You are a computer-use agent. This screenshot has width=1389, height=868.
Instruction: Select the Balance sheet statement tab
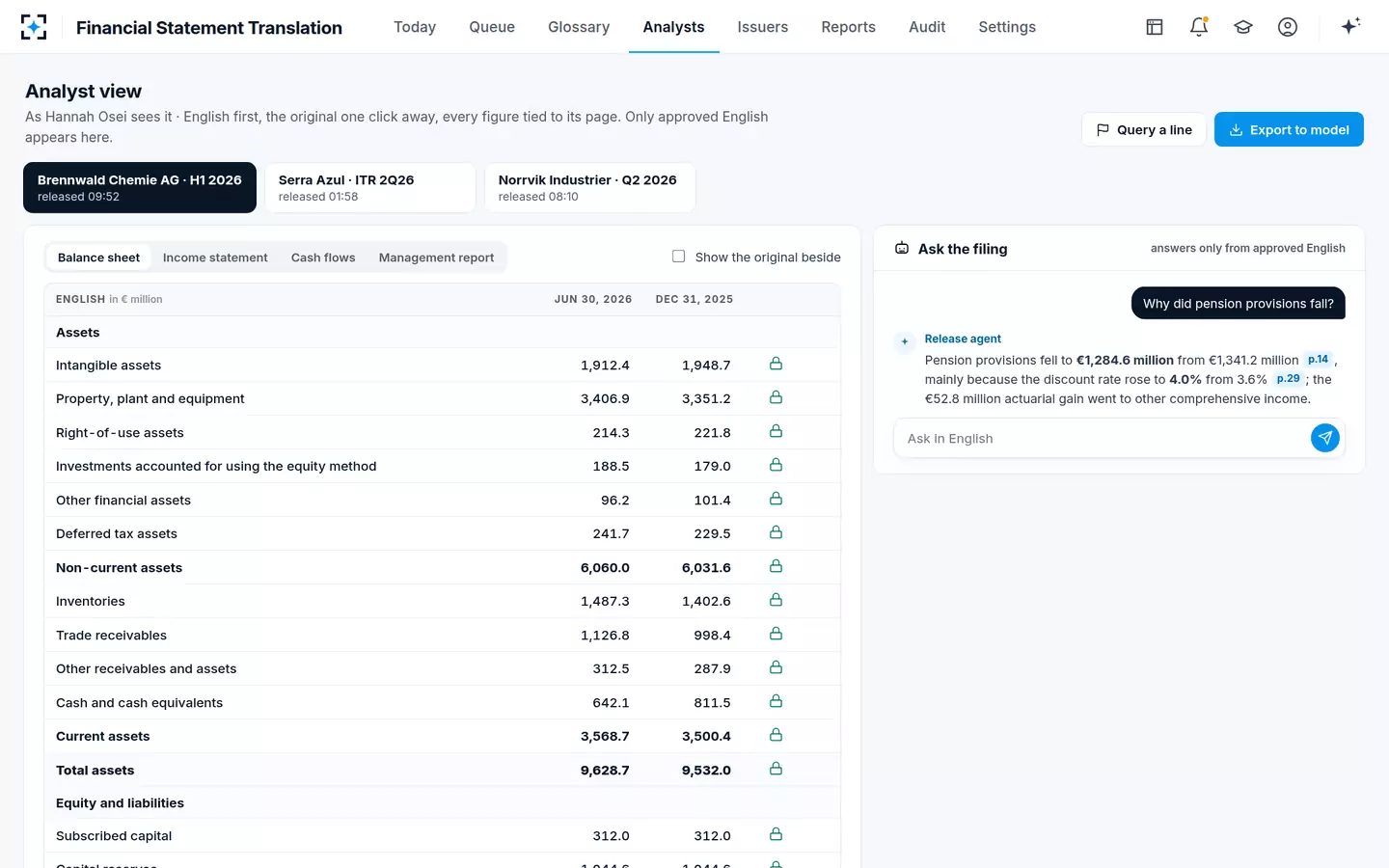click(98, 258)
